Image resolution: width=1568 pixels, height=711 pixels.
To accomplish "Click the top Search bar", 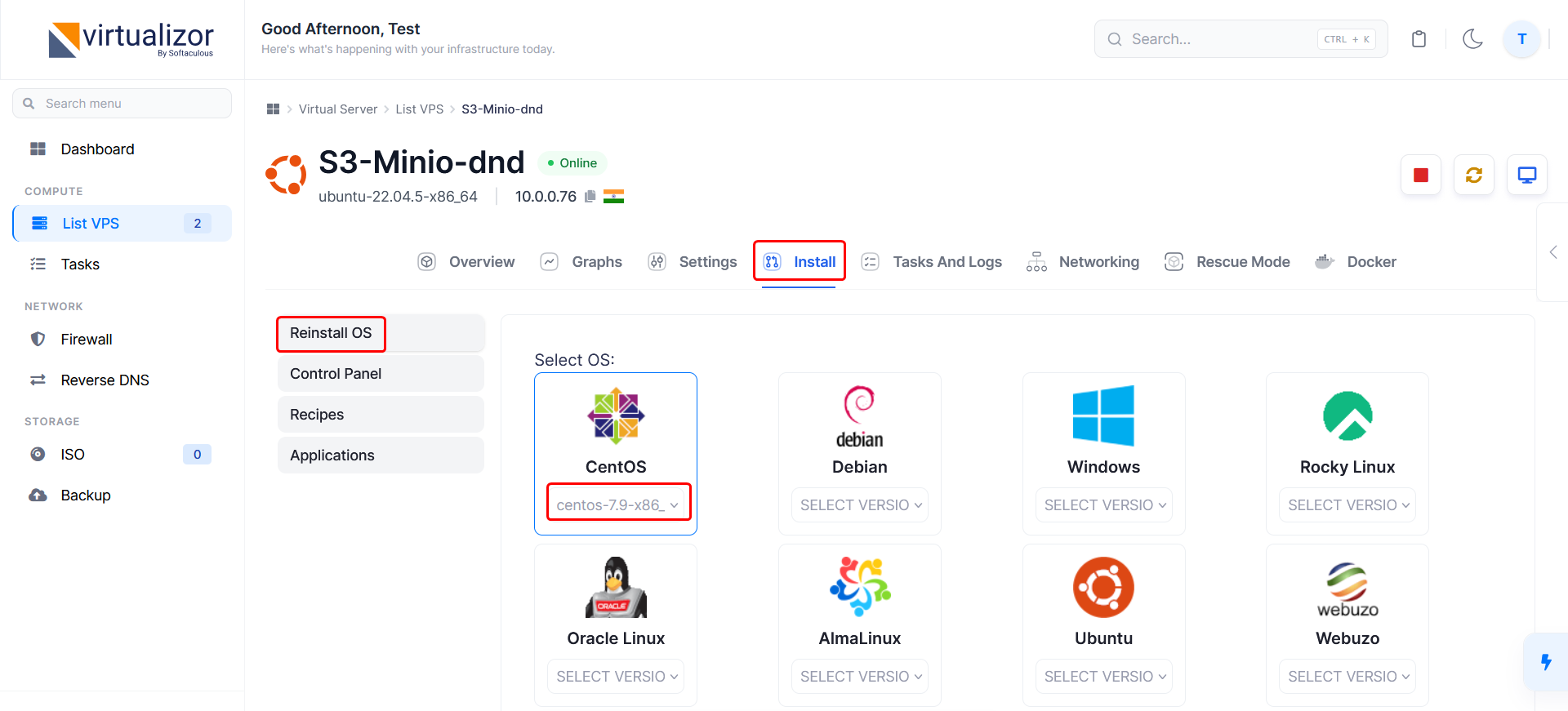I will 1241,39.
